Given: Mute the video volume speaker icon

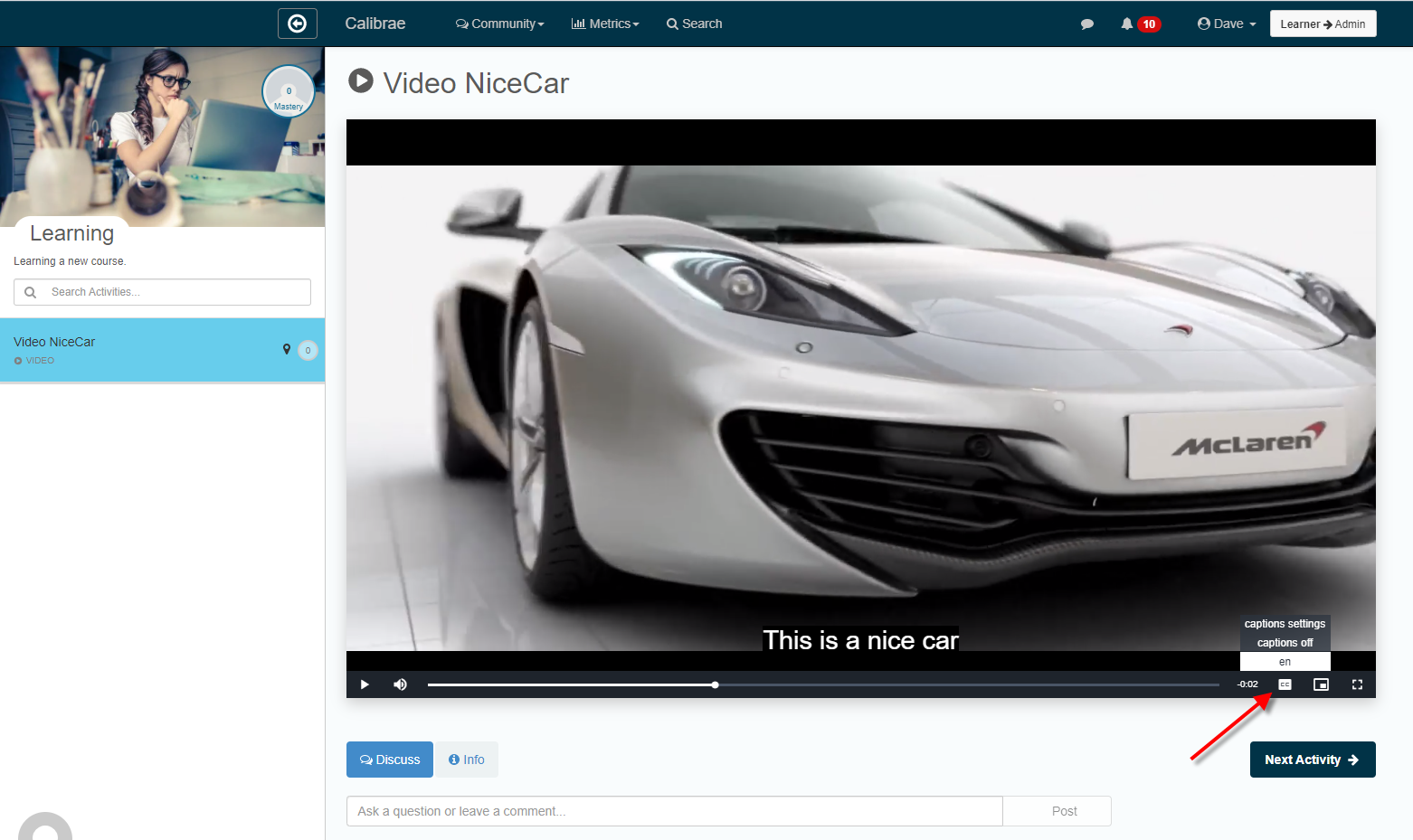Looking at the screenshot, I should point(400,684).
